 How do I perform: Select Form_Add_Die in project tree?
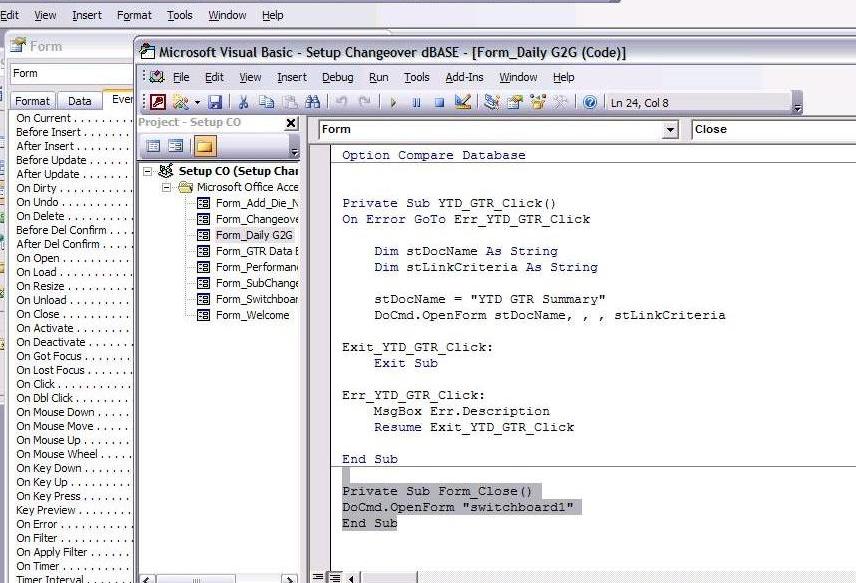pos(257,203)
